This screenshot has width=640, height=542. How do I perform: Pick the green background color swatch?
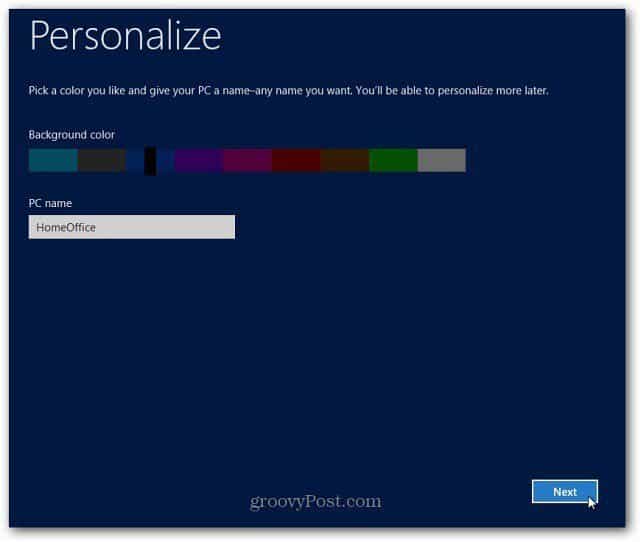click(393, 160)
